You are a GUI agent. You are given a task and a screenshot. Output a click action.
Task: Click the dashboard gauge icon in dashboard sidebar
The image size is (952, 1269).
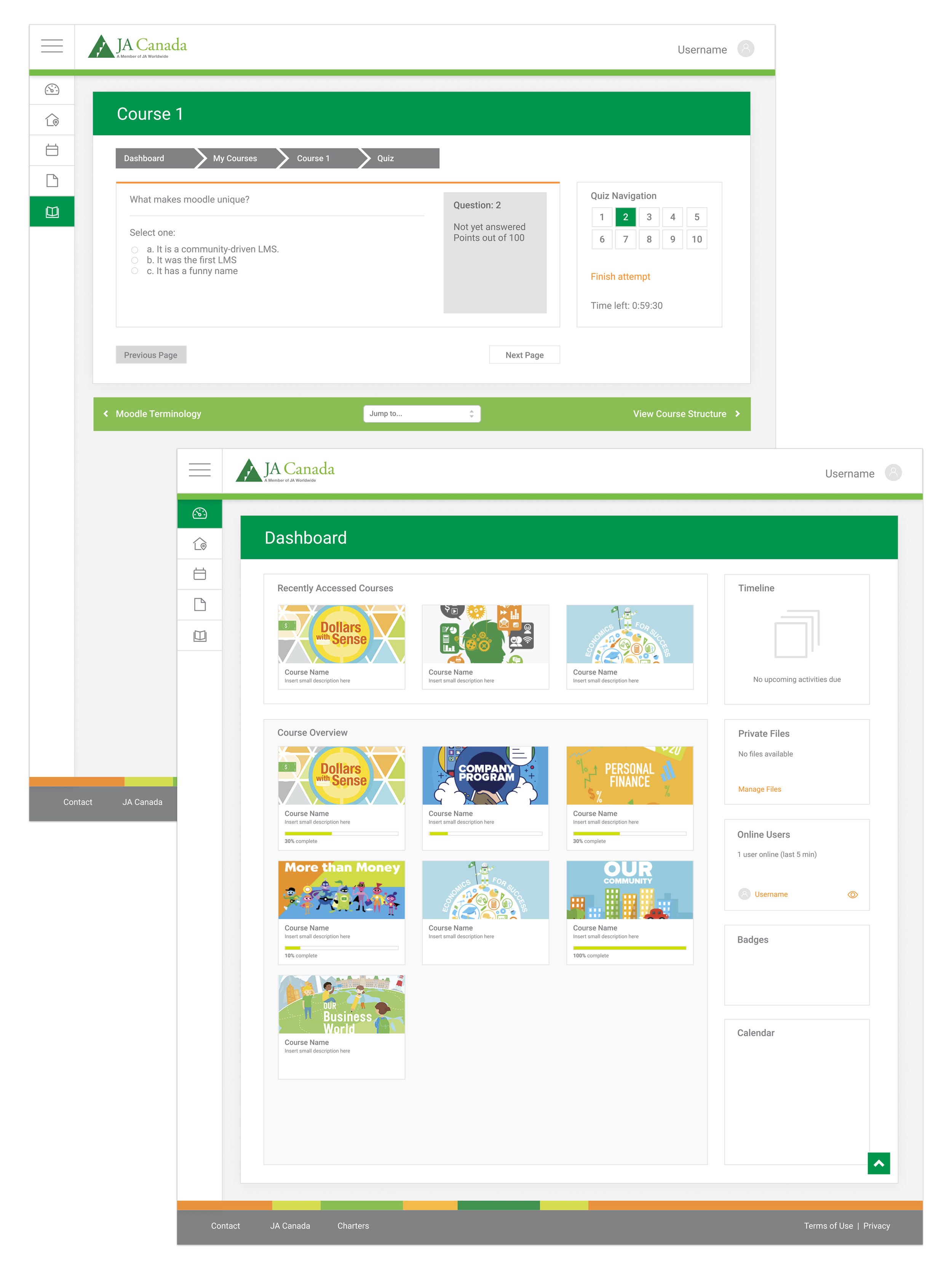pos(200,514)
